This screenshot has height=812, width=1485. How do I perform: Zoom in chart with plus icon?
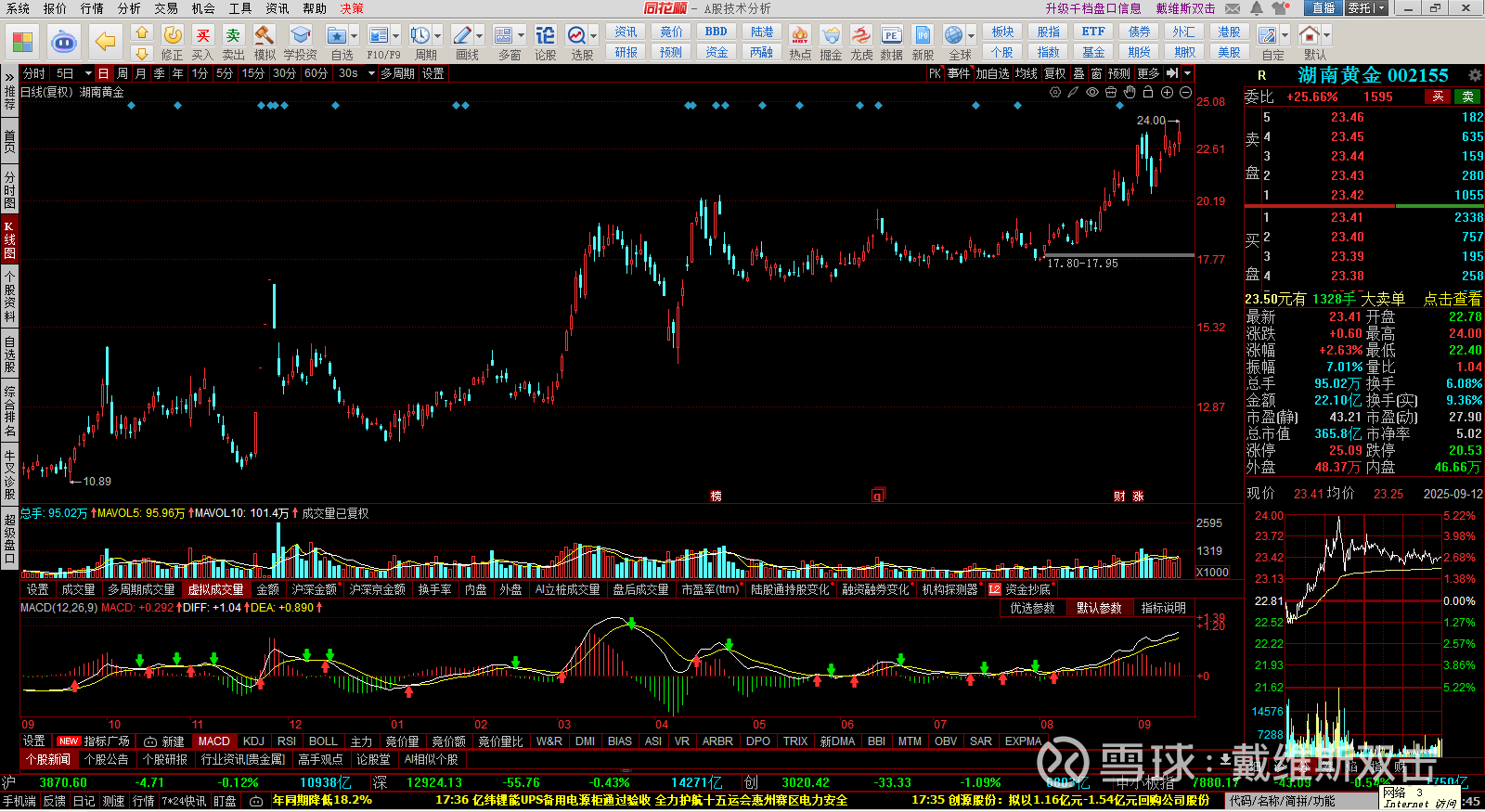[1167, 92]
